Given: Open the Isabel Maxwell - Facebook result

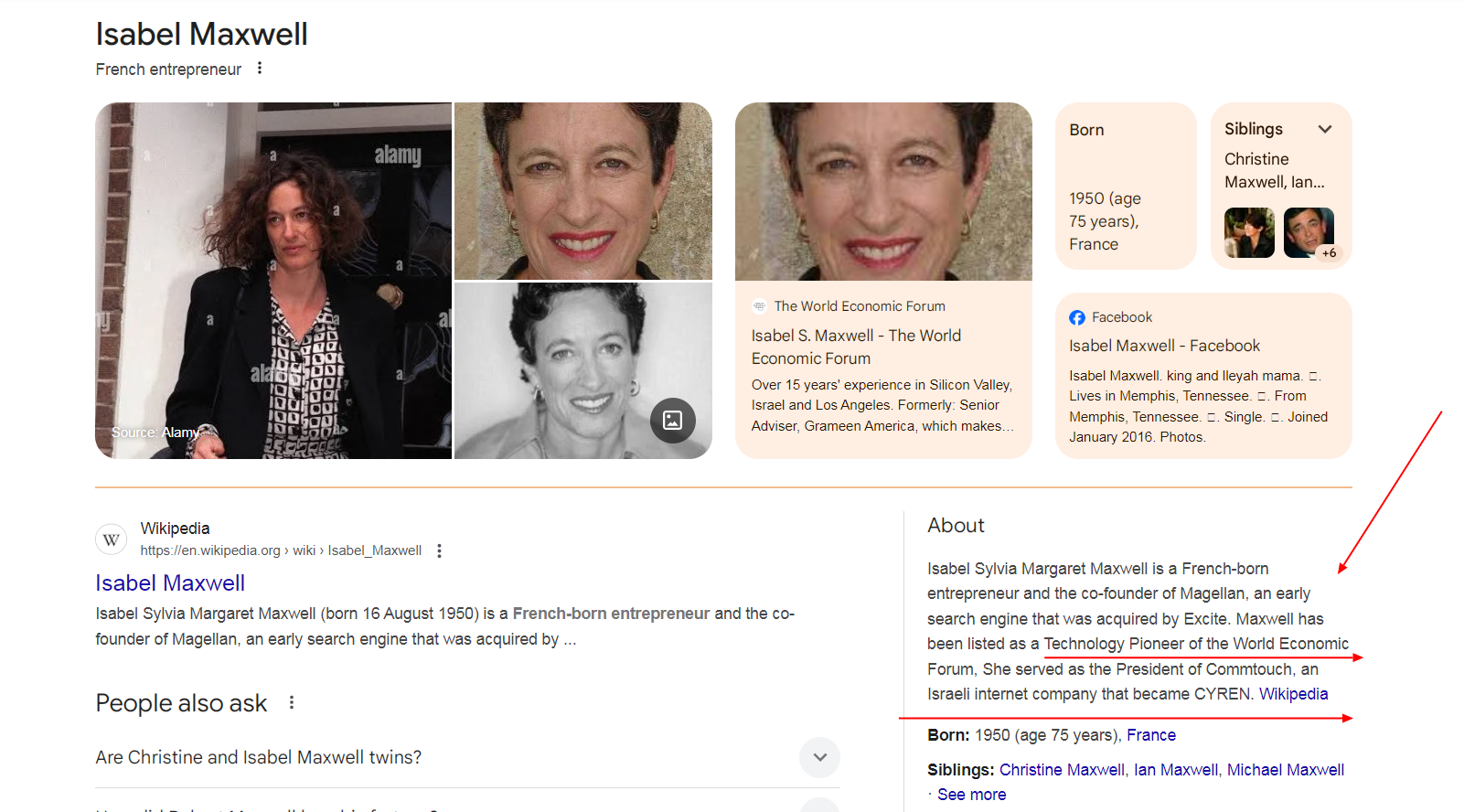Looking at the screenshot, I should point(1164,346).
